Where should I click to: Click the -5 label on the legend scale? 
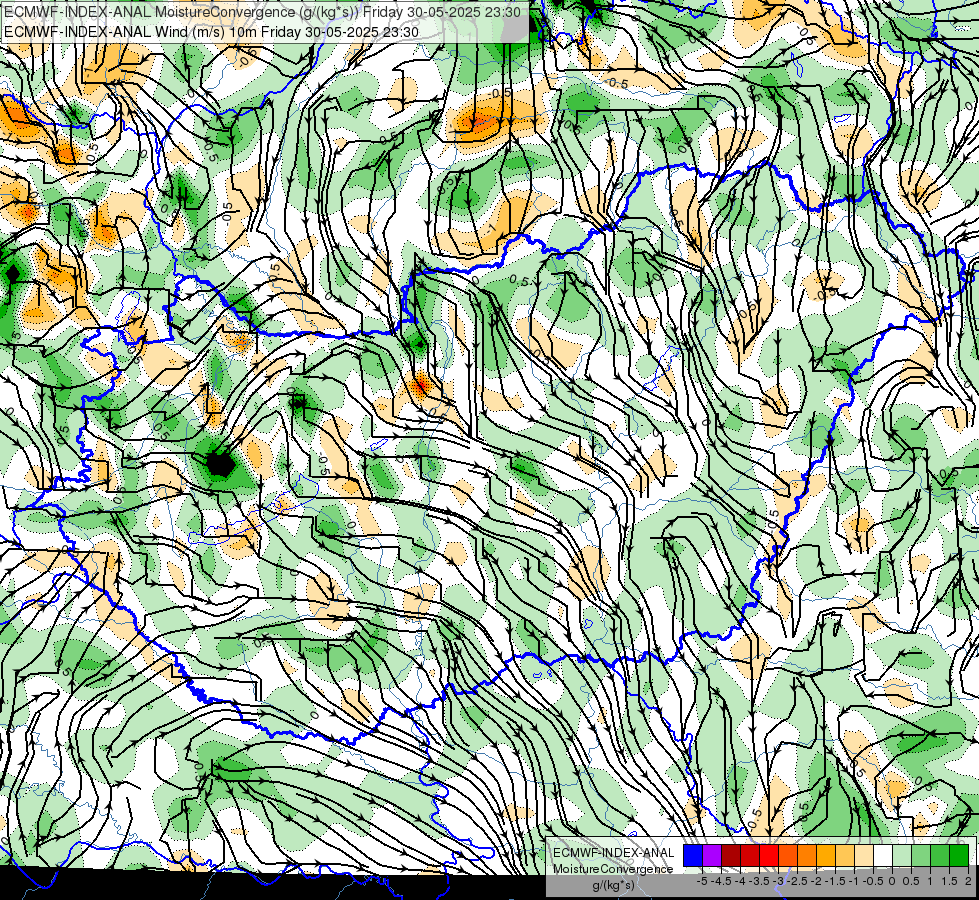tap(702, 881)
